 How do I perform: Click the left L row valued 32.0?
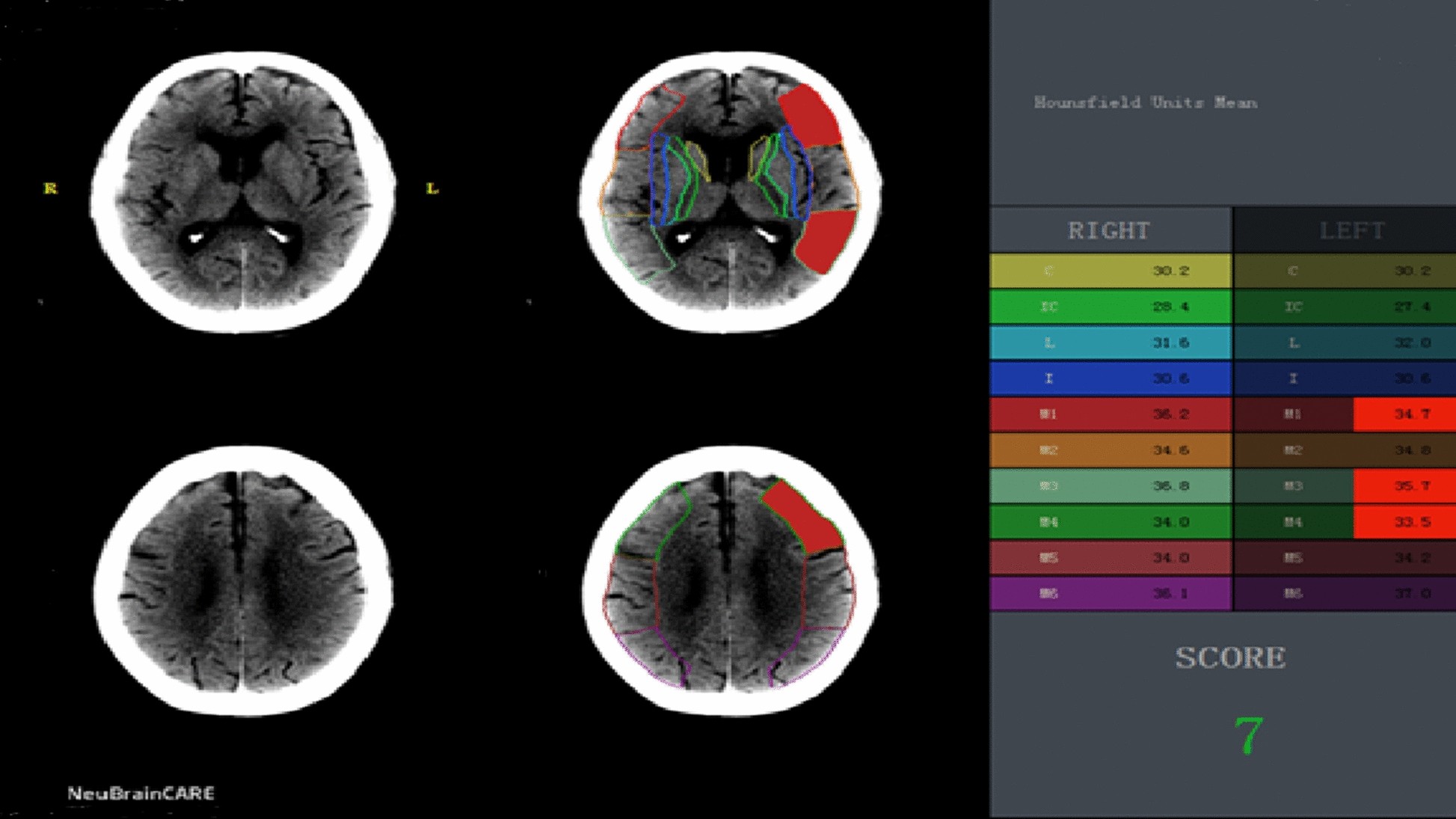pyautogui.click(x=1345, y=343)
